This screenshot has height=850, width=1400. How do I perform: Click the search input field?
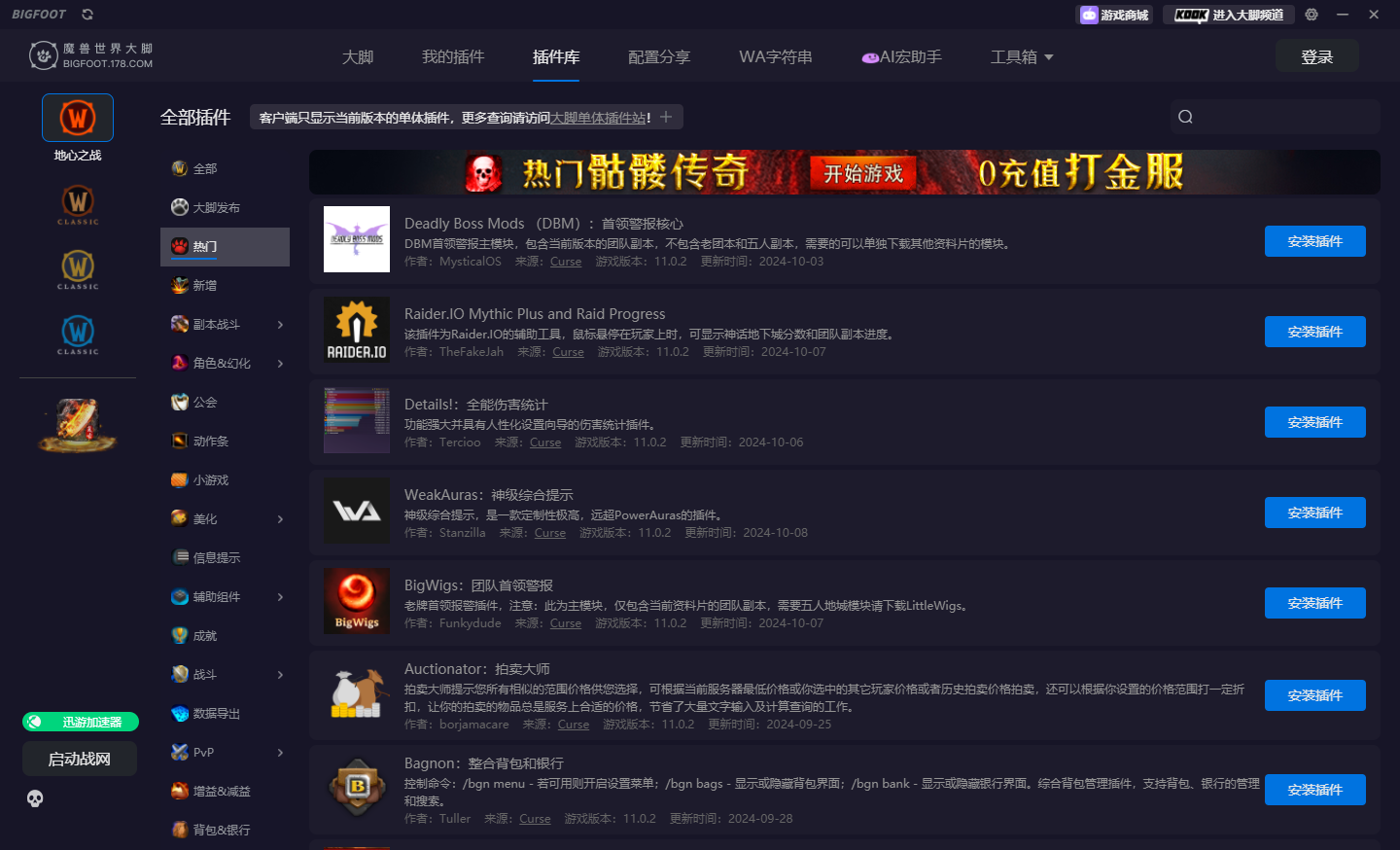pyautogui.click(x=1274, y=116)
